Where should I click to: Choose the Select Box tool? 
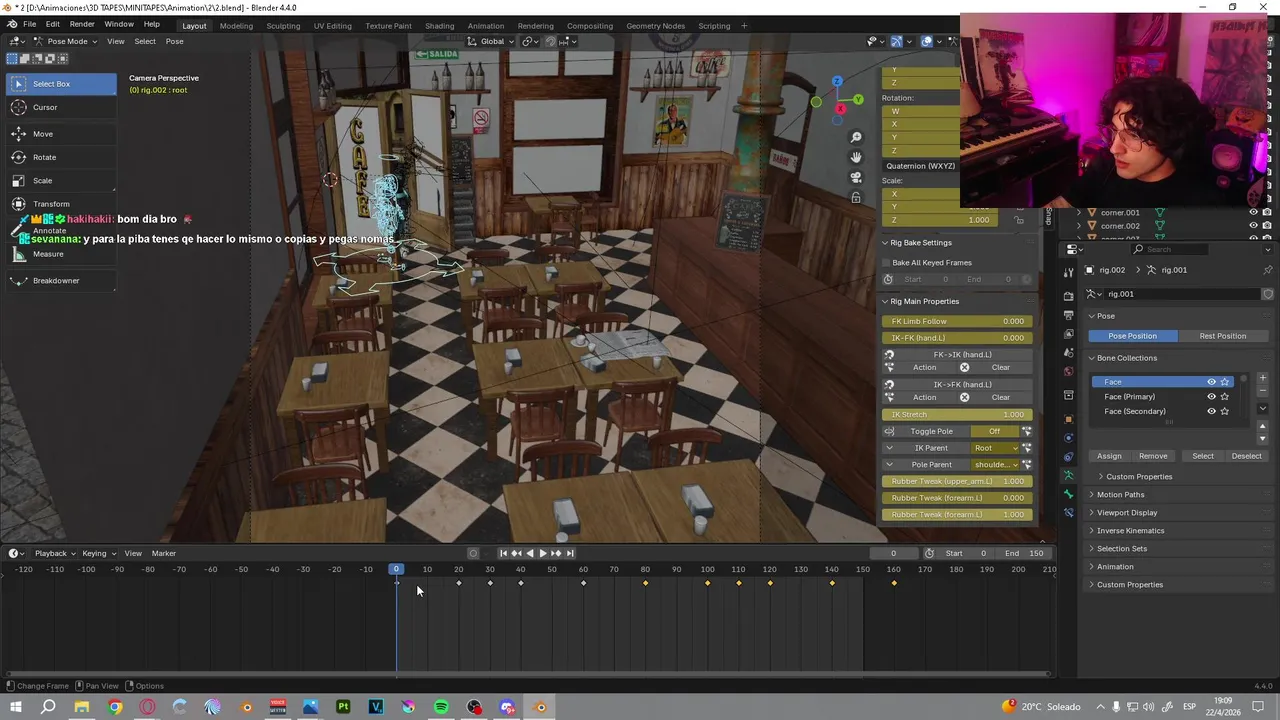click(60, 84)
